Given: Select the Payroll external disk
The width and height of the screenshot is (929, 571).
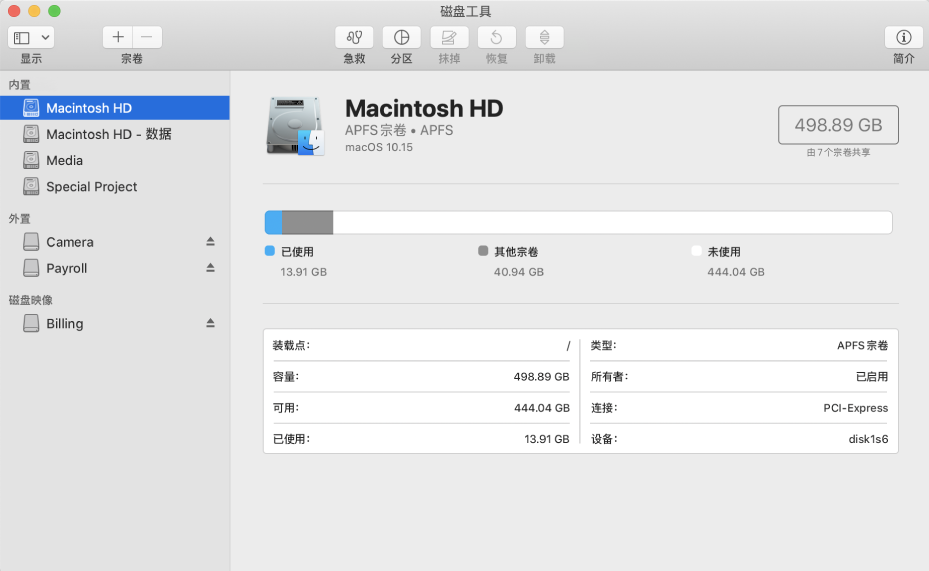Looking at the screenshot, I should (114, 268).
